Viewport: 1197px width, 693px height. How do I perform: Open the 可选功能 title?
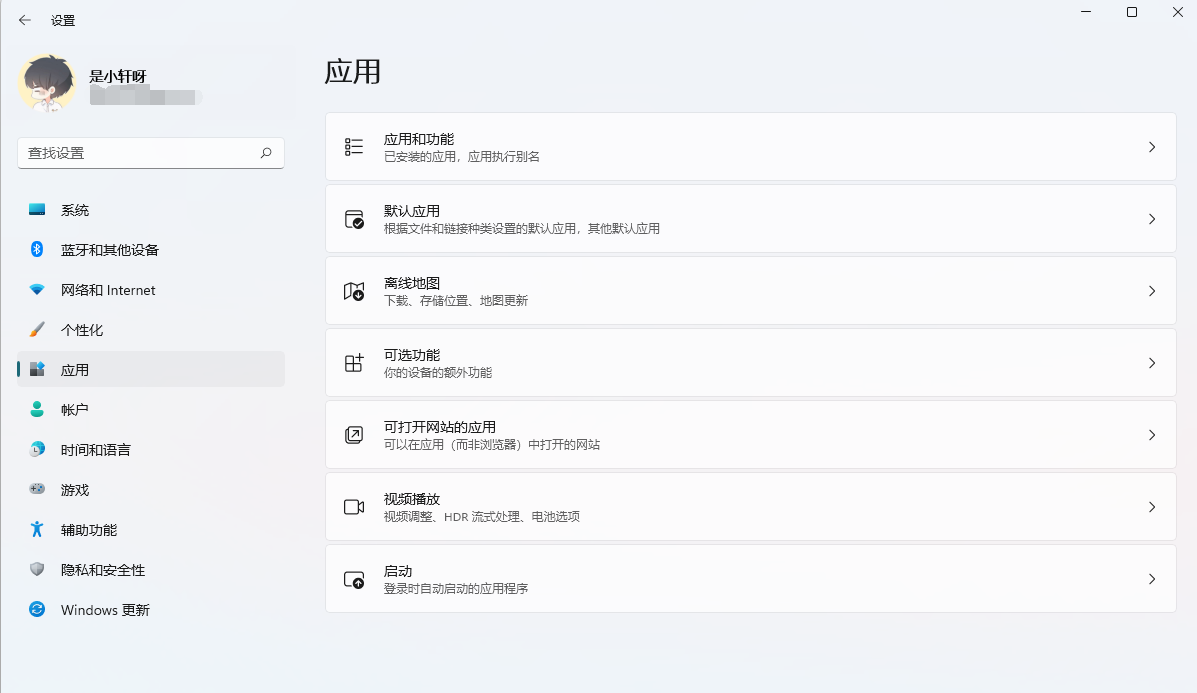(x=411, y=355)
